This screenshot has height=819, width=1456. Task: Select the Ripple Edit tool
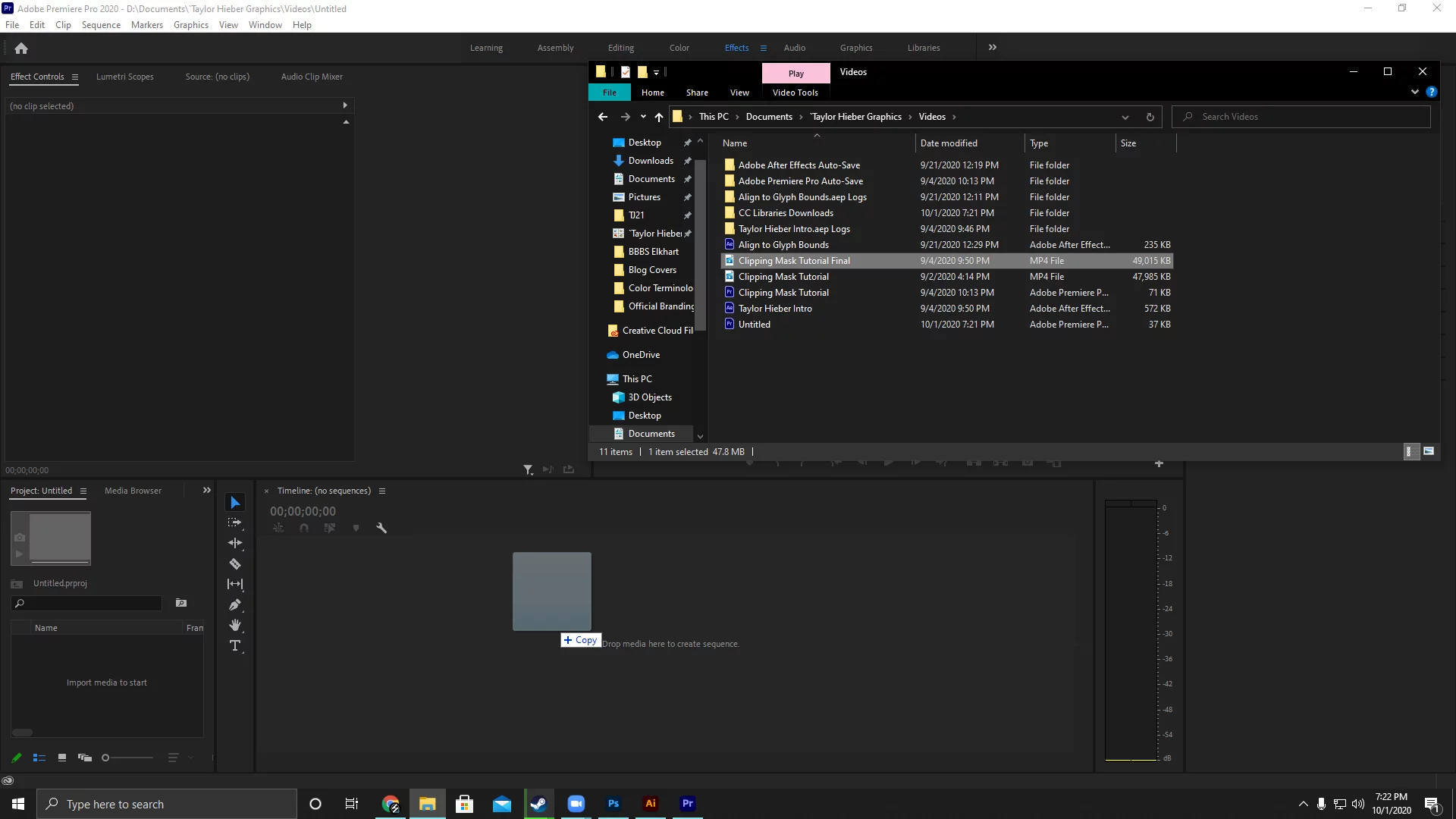click(235, 543)
